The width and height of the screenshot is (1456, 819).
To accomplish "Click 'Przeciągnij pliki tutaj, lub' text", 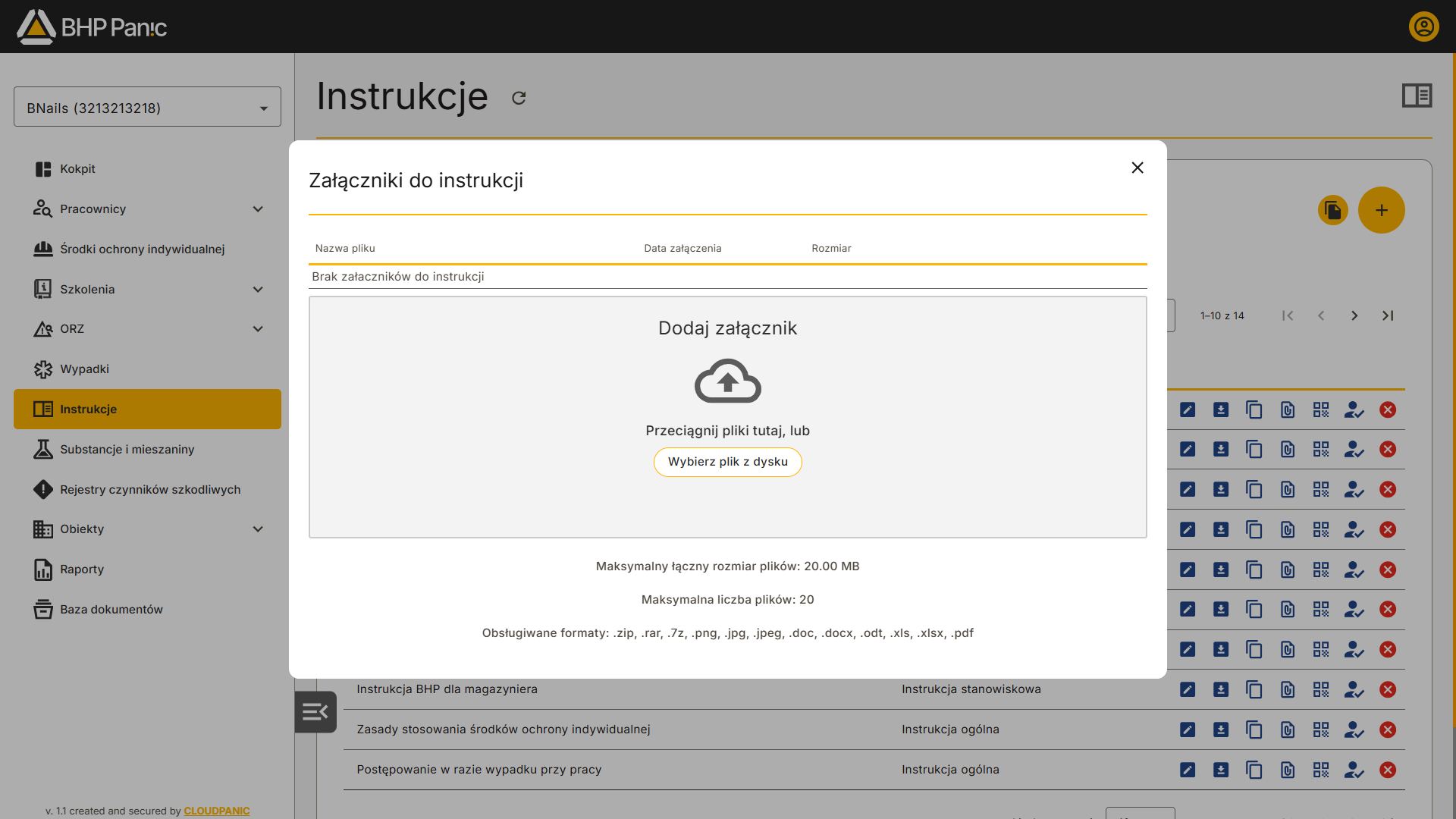I will (728, 431).
